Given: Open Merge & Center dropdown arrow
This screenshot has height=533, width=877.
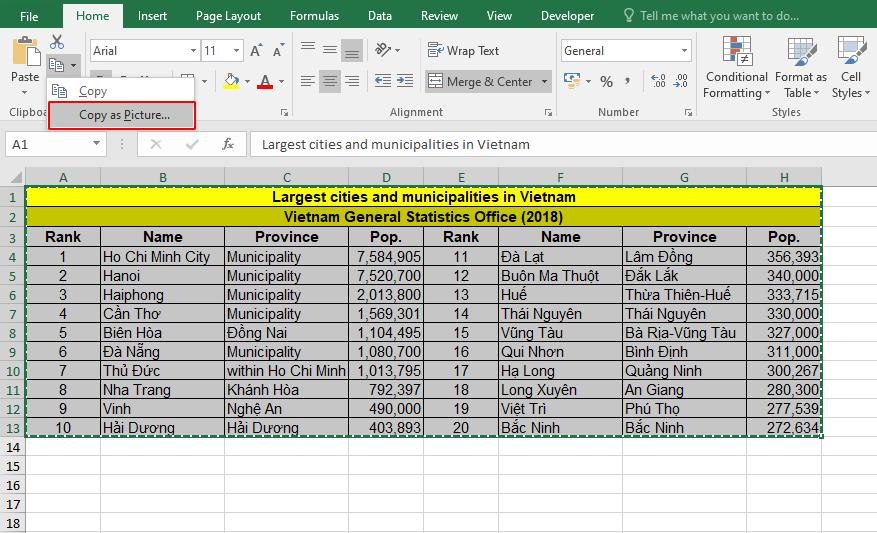Looking at the screenshot, I should (x=544, y=82).
